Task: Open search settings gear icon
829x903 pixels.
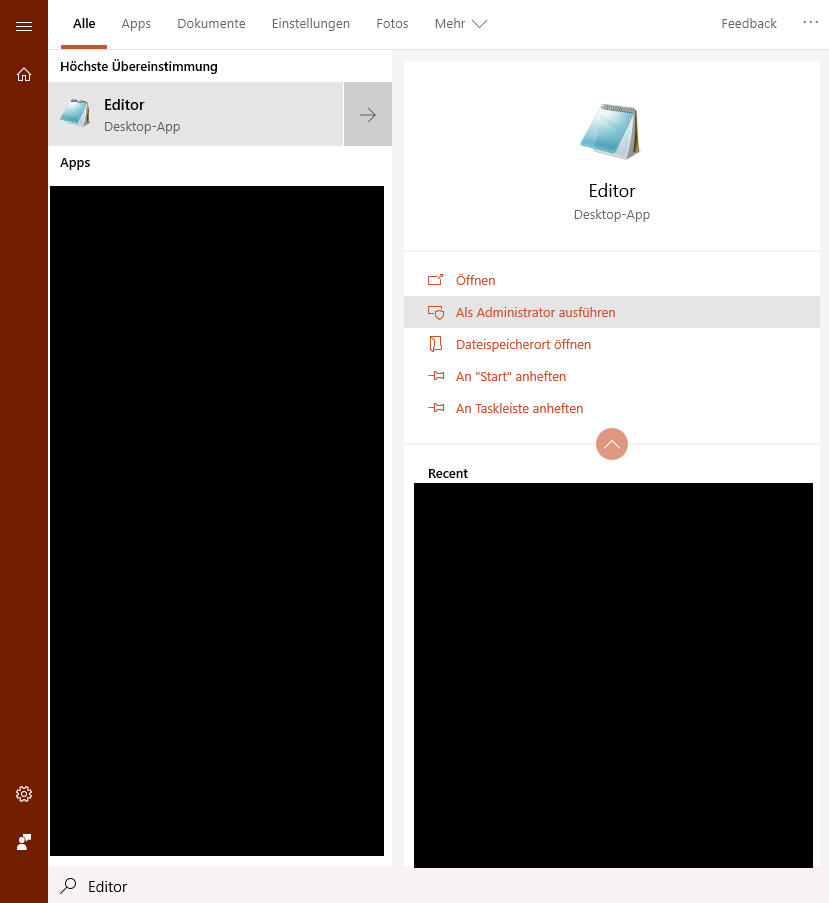Action: point(24,794)
